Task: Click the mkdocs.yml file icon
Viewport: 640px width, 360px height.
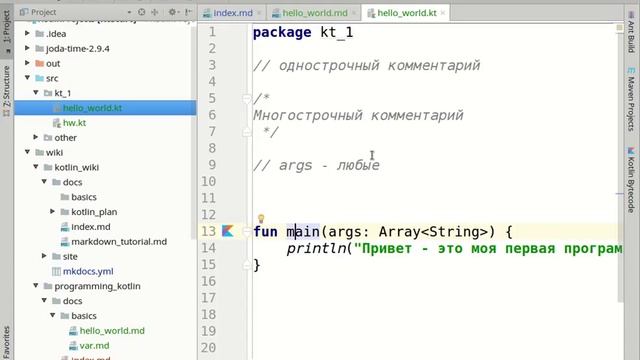Action: tap(56, 271)
